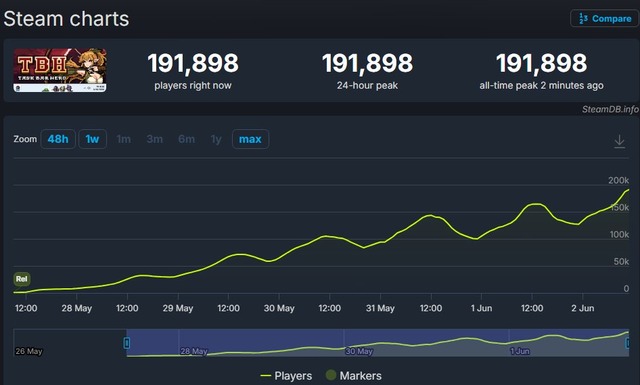The height and width of the screenshot is (385, 640).
Task: Click the all-time peak 2 minutes ago label
Action: coord(541,85)
